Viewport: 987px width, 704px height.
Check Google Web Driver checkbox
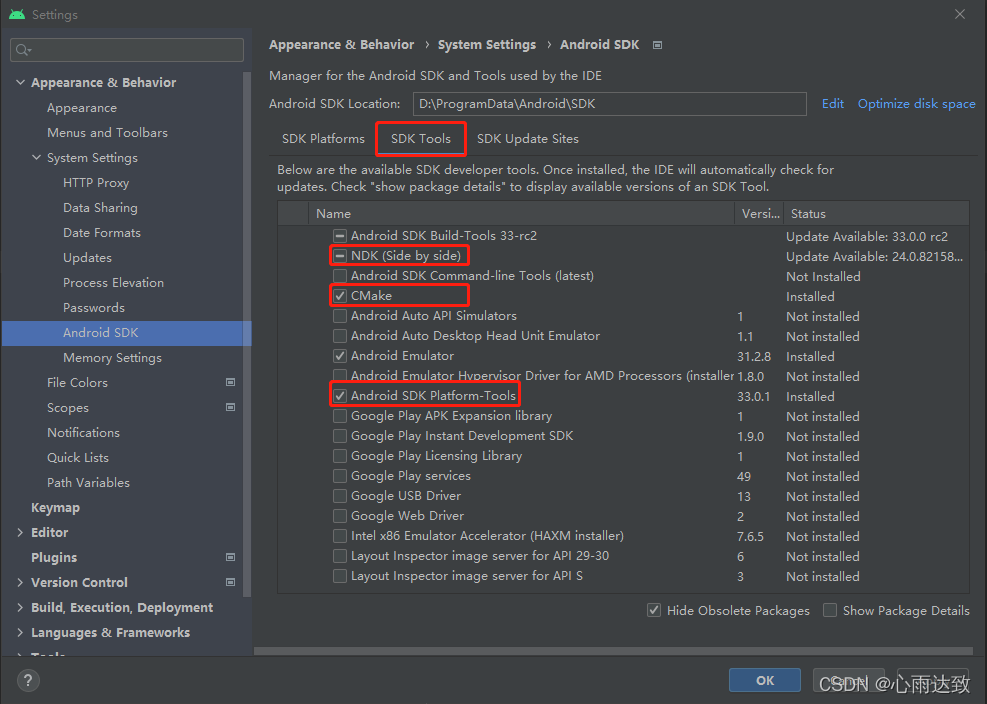pyautogui.click(x=340, y=516)
